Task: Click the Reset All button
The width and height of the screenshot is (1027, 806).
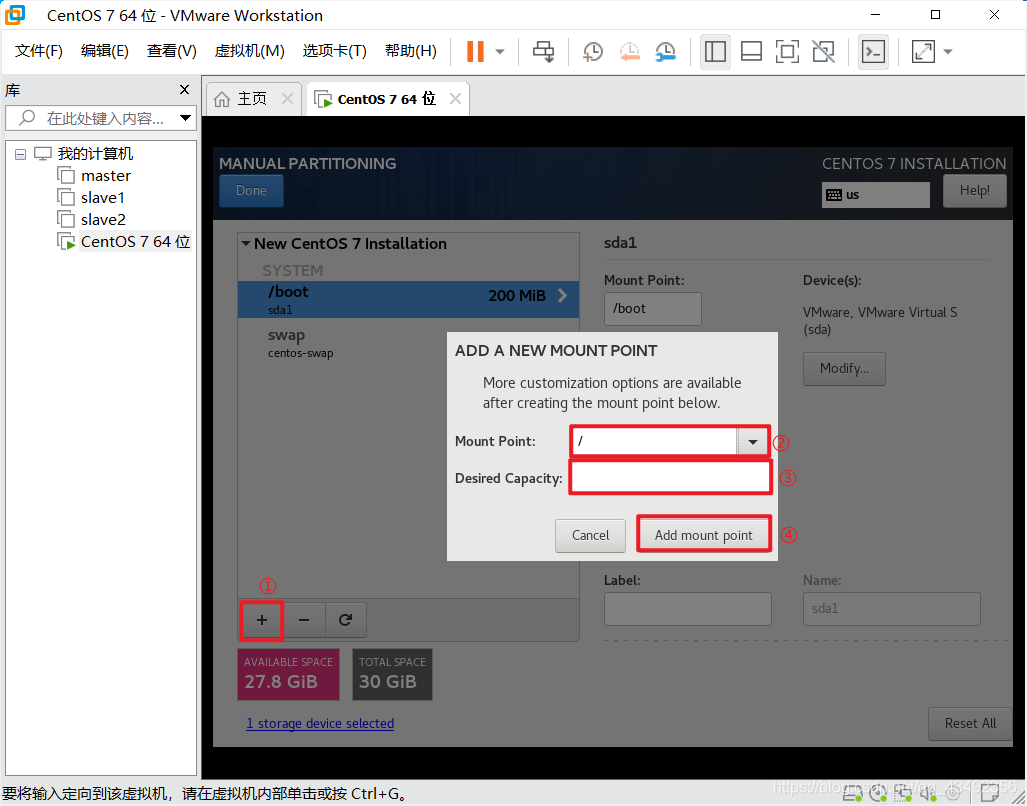Action: [x=970, y=724]
